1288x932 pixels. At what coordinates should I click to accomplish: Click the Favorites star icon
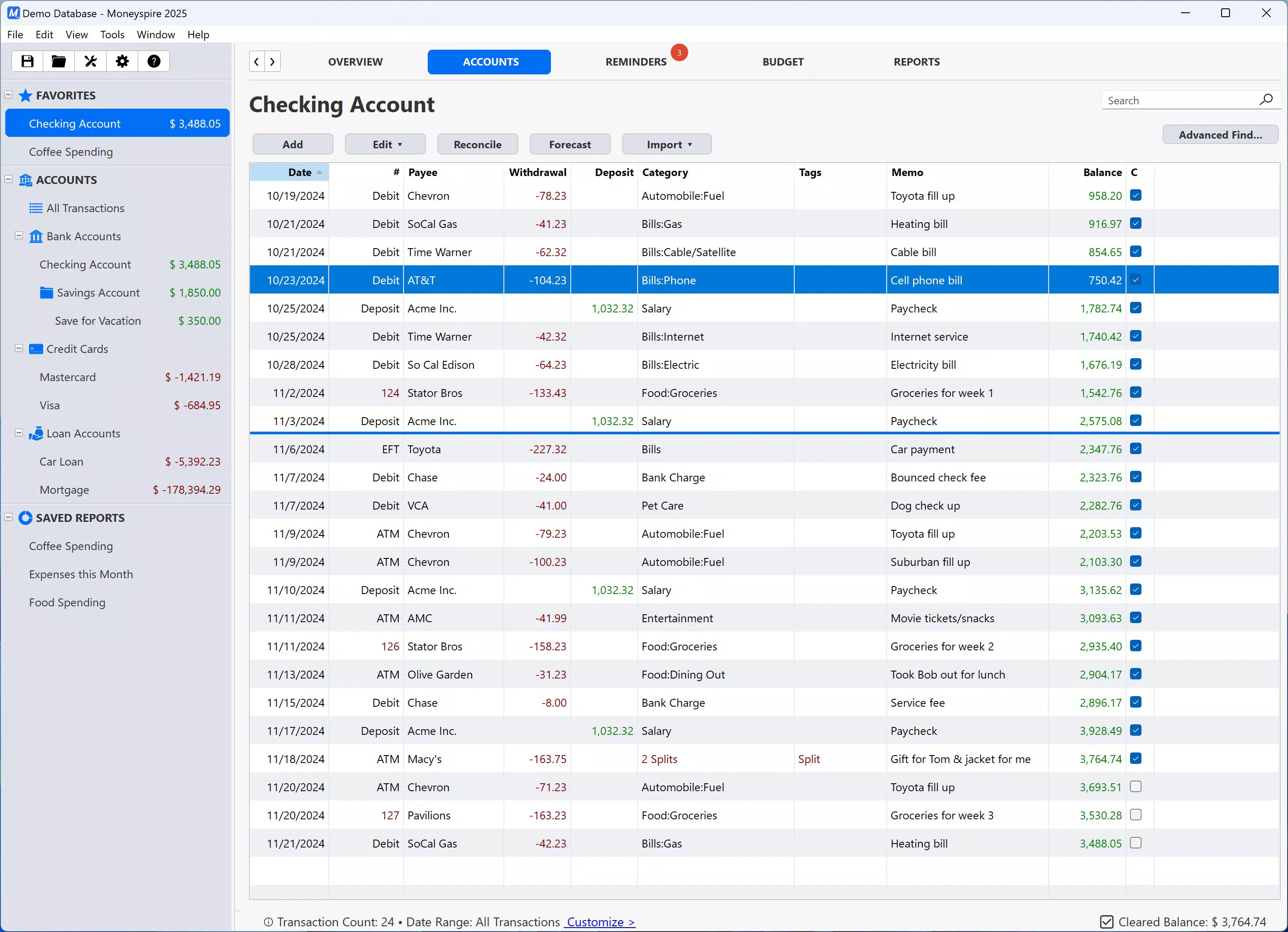pyautogui.click(x=26, y=95)
